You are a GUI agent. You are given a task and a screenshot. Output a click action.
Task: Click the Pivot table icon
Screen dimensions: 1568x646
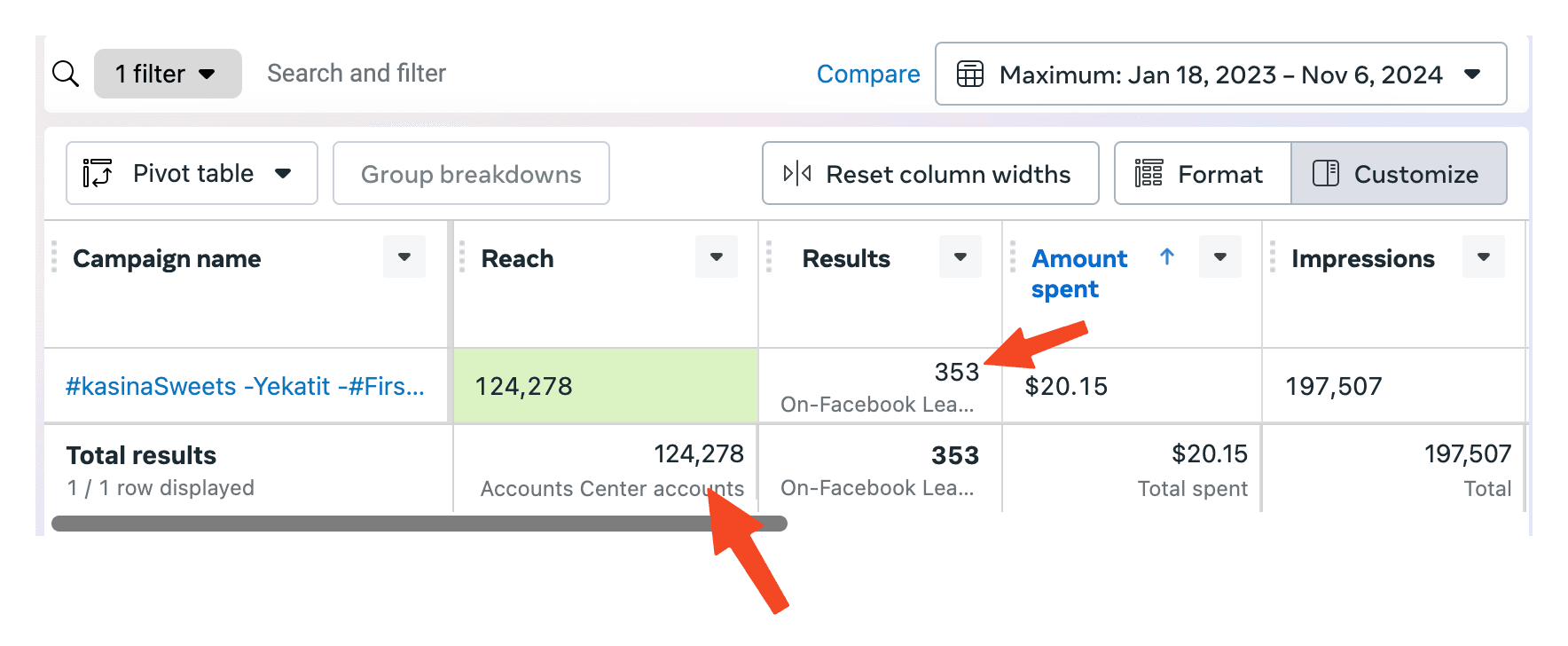pyautogui.click(x=98, y=174)
